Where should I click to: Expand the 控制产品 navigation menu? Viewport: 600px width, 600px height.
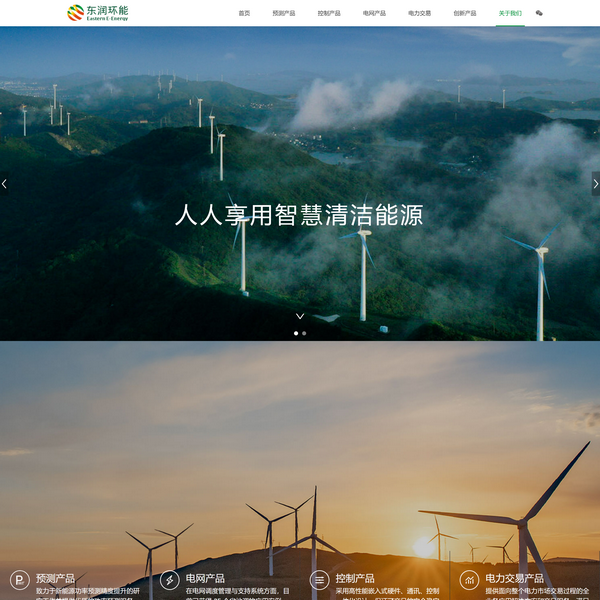(329, 13)
